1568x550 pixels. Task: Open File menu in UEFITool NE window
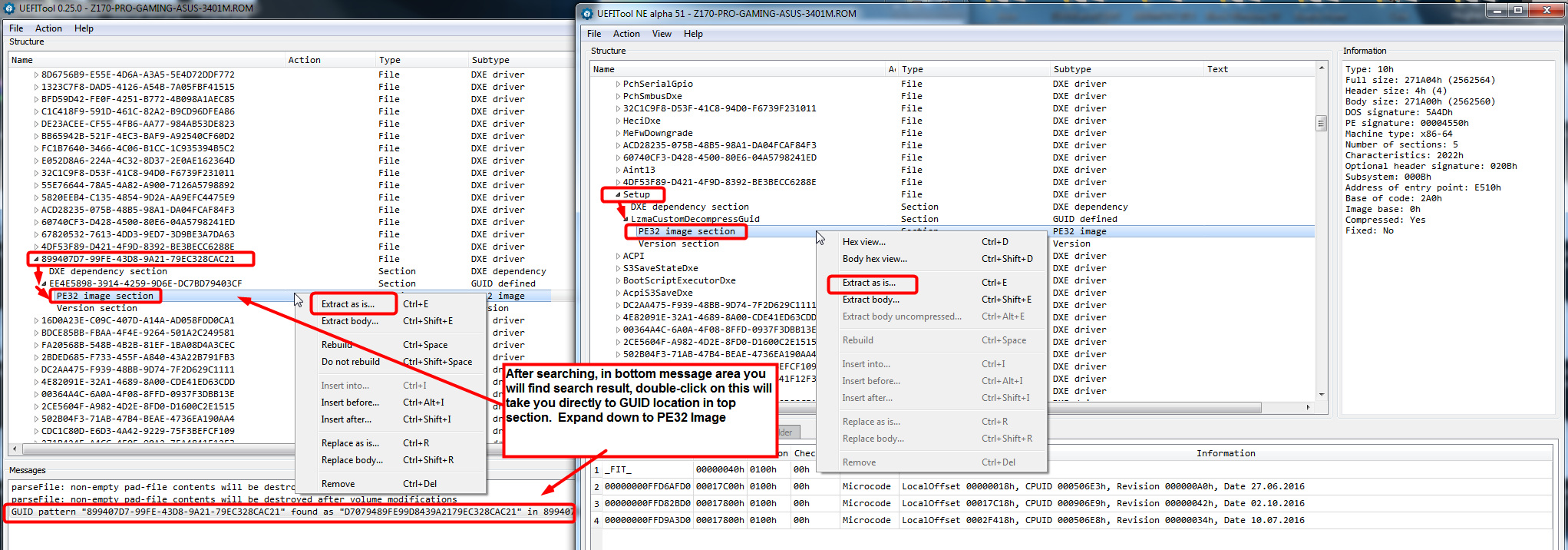pyautogui.click(x=594, y=34)
